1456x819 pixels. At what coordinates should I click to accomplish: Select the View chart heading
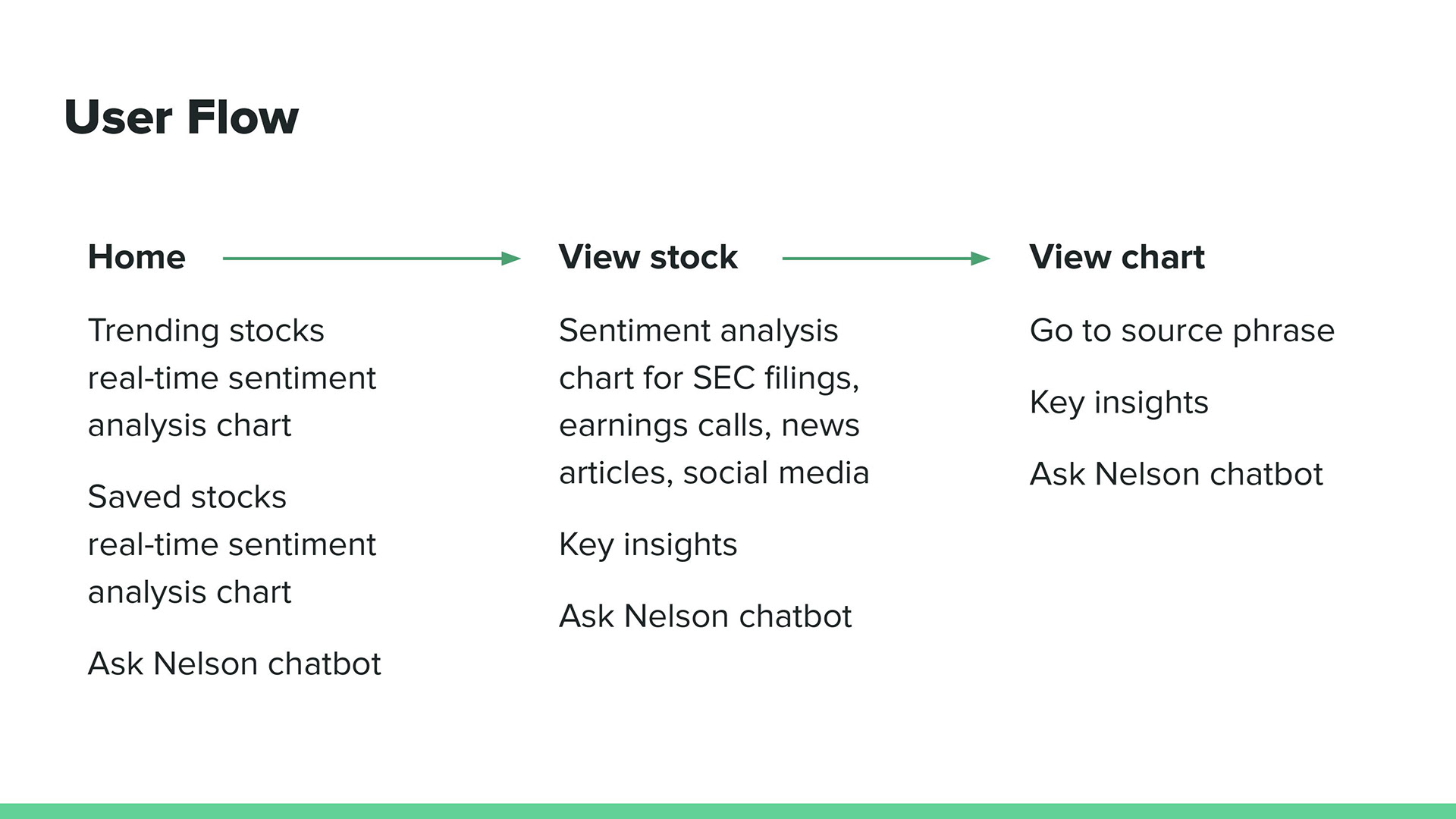pyautogui.click(x=1117, y=257)
